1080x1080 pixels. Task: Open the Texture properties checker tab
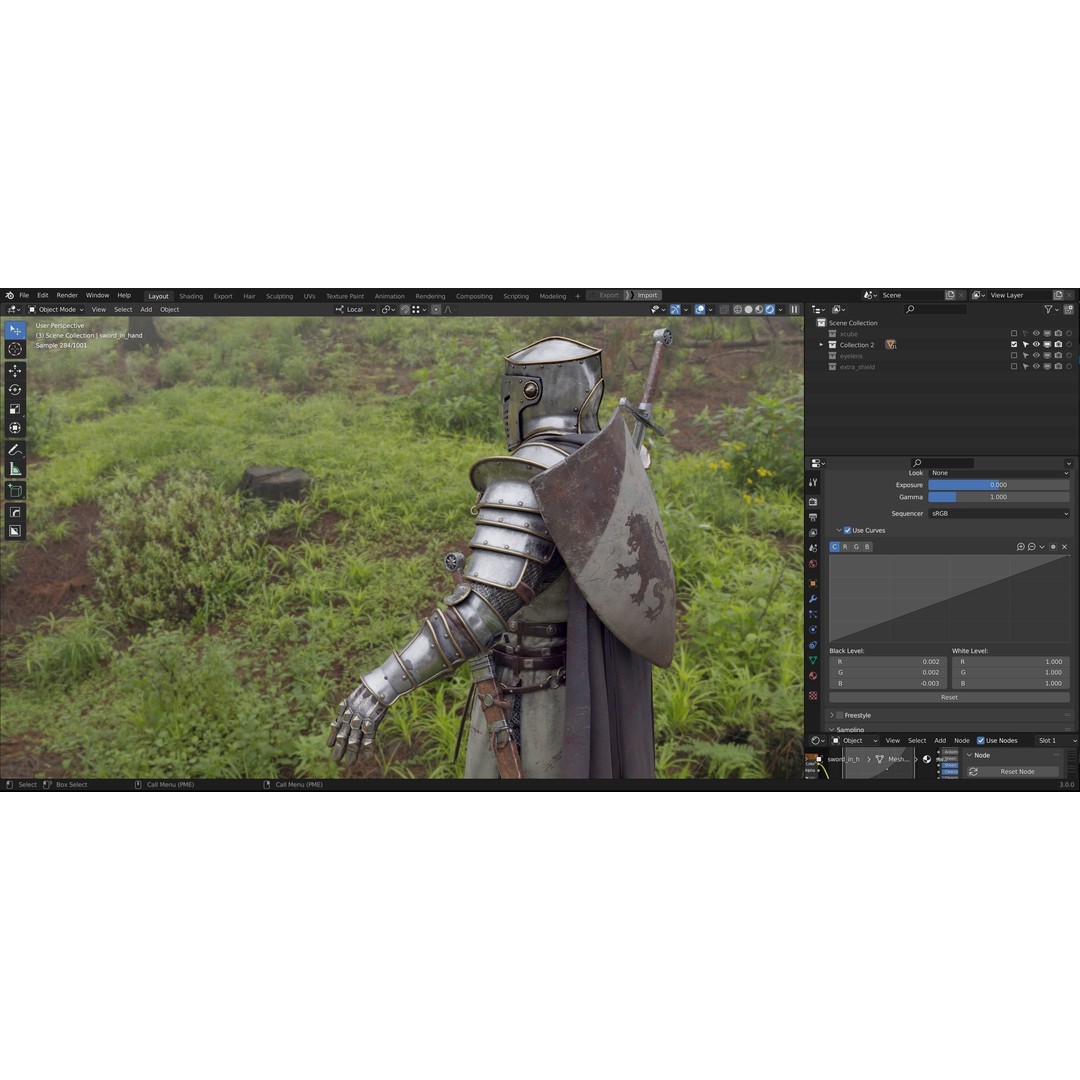[813, 696]
